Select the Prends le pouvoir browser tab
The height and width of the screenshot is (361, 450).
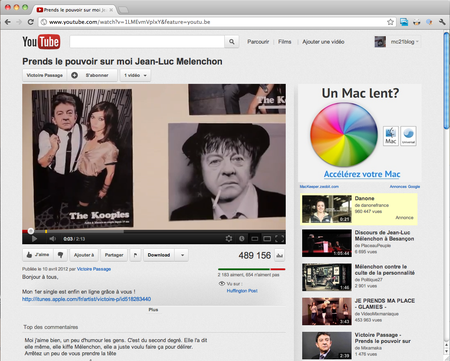click(x=75, y=10)
